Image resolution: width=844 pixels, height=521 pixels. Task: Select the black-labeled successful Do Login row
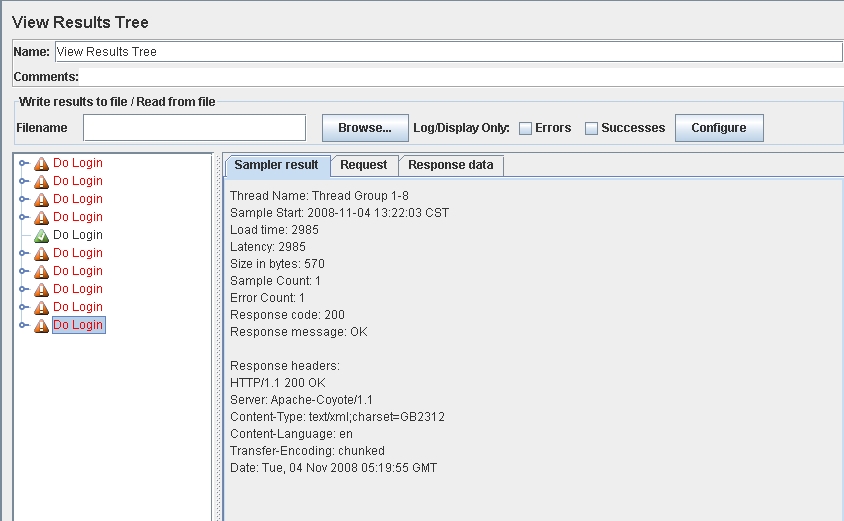pos(78,235)
